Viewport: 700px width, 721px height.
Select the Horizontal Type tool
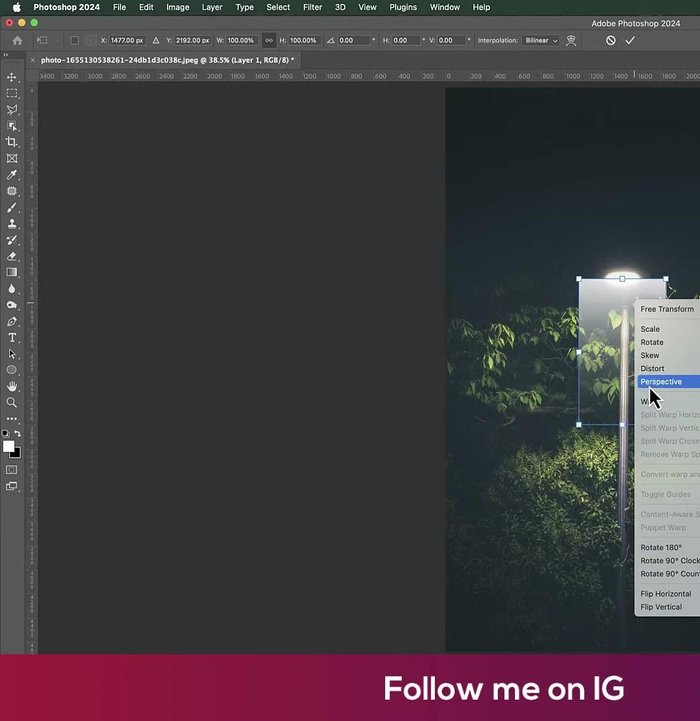coord(12,338)
